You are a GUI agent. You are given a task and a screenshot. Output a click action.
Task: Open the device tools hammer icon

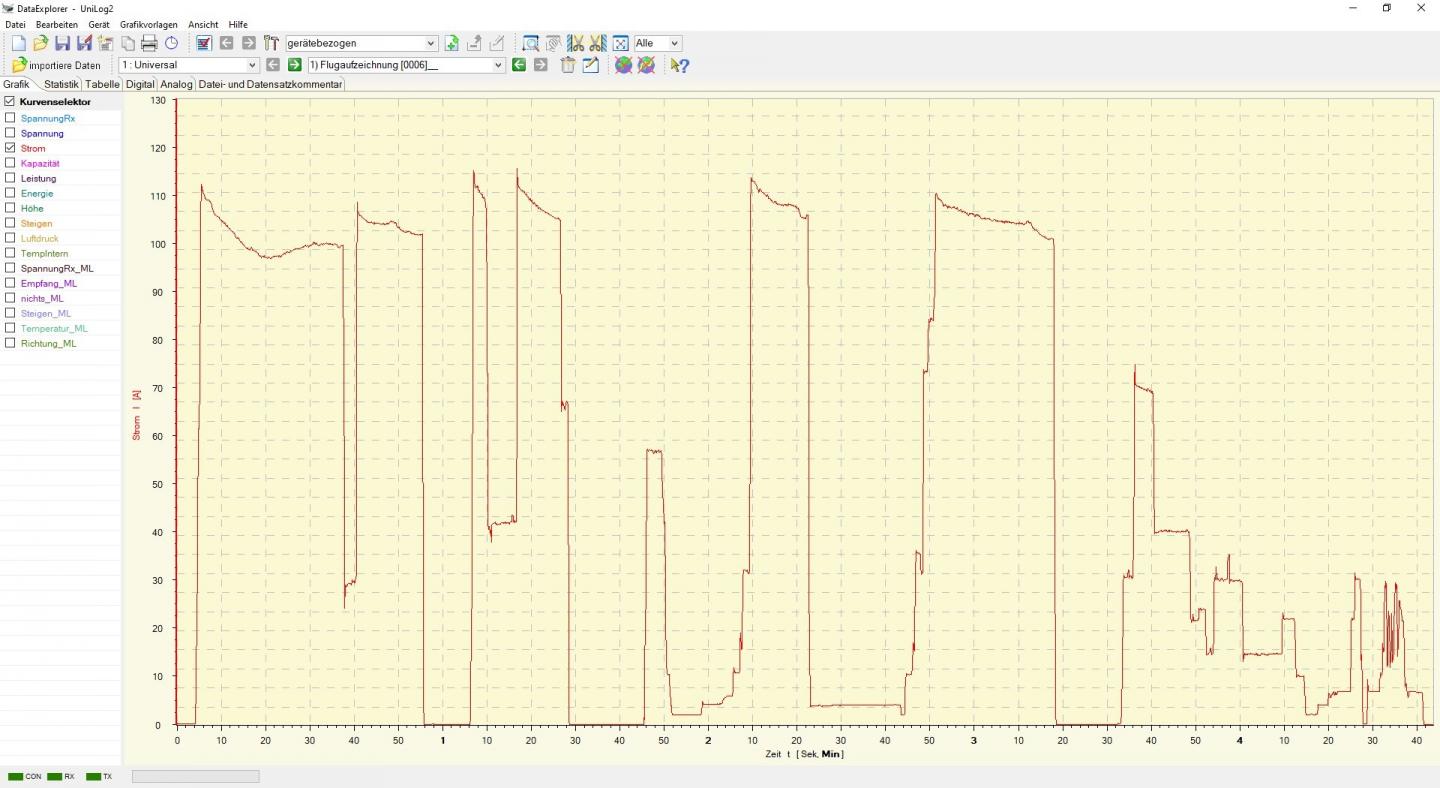click(271, 43)
